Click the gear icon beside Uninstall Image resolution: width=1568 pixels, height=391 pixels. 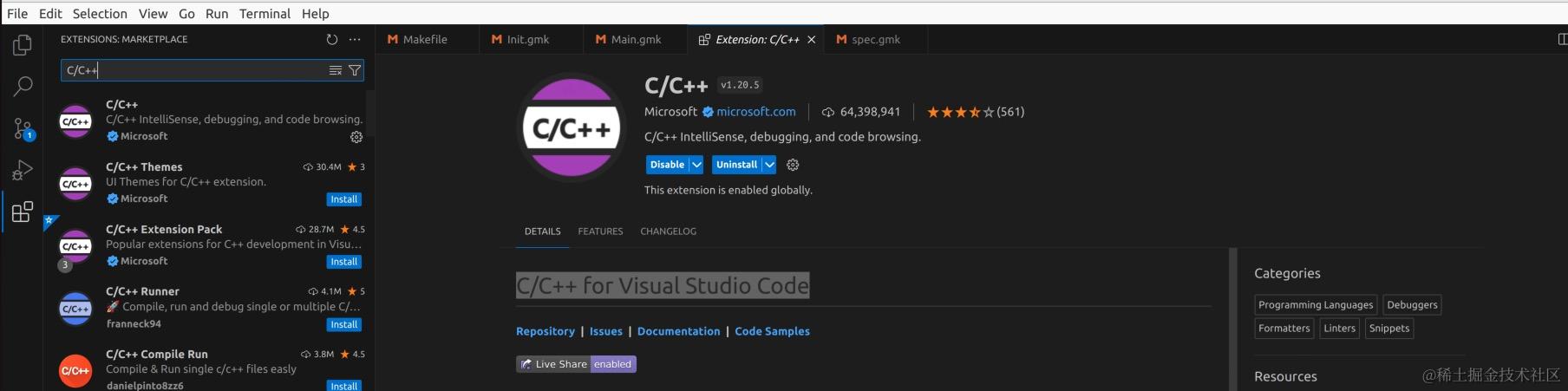(x=792, y=165)
